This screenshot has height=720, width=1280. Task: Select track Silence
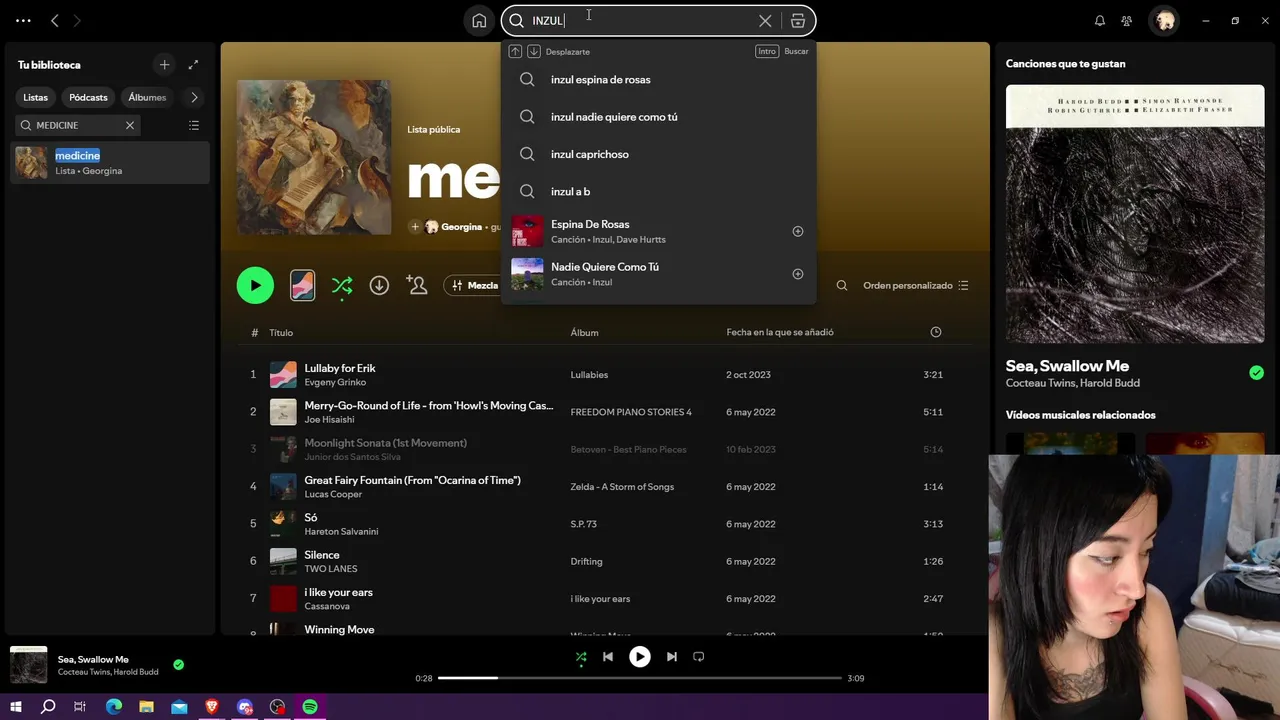[x=322, y=555]
